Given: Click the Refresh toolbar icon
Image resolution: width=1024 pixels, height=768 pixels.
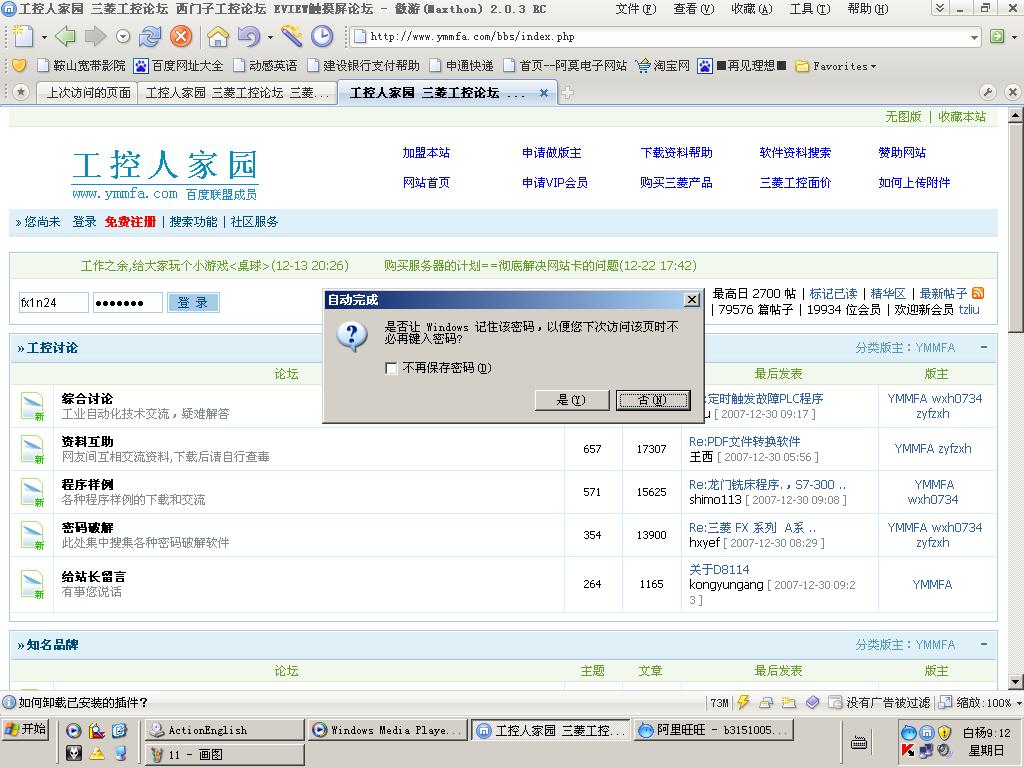Looking at the screenshot, I should pyautogui.click(x=150, y=37).
